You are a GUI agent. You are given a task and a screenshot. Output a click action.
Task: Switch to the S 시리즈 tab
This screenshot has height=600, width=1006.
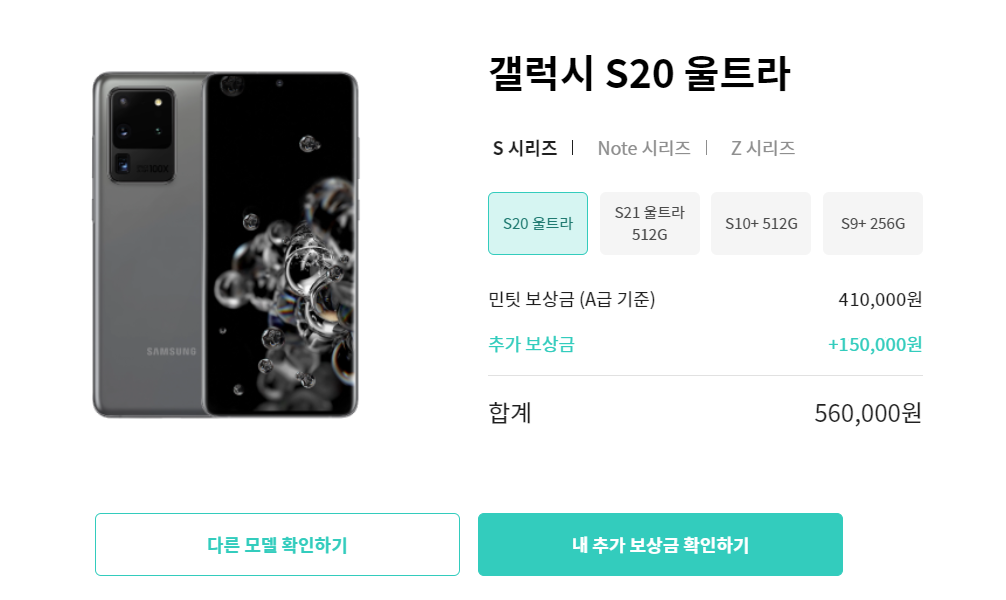tap(524, 148)
